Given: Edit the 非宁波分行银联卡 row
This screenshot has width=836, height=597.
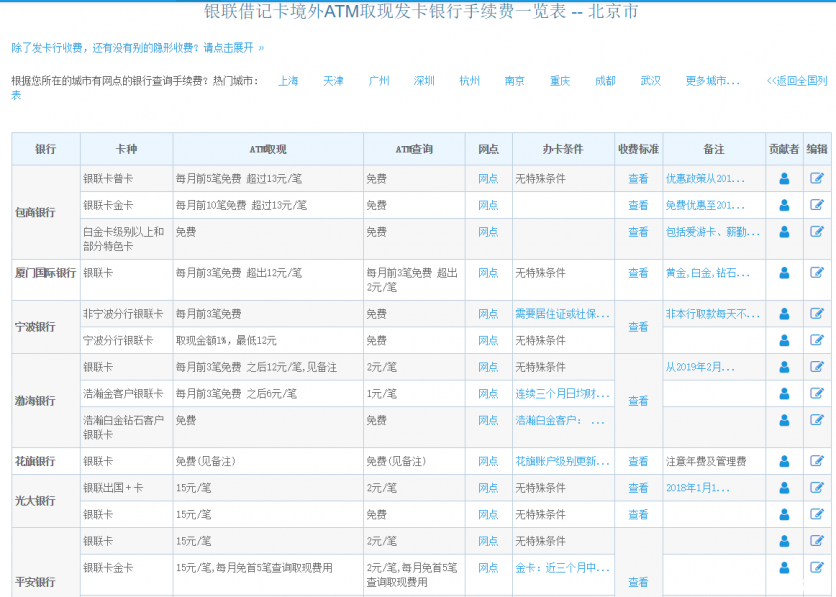Looking at the screenshot, I should [x=817, y=313].
